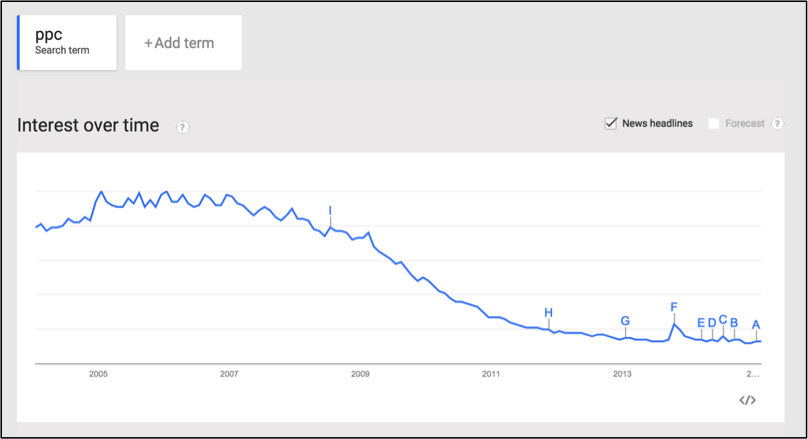Viewport: 808px width, 439px height.
Task: Select the ppc search term card
Action: click(x=67, y=42)
